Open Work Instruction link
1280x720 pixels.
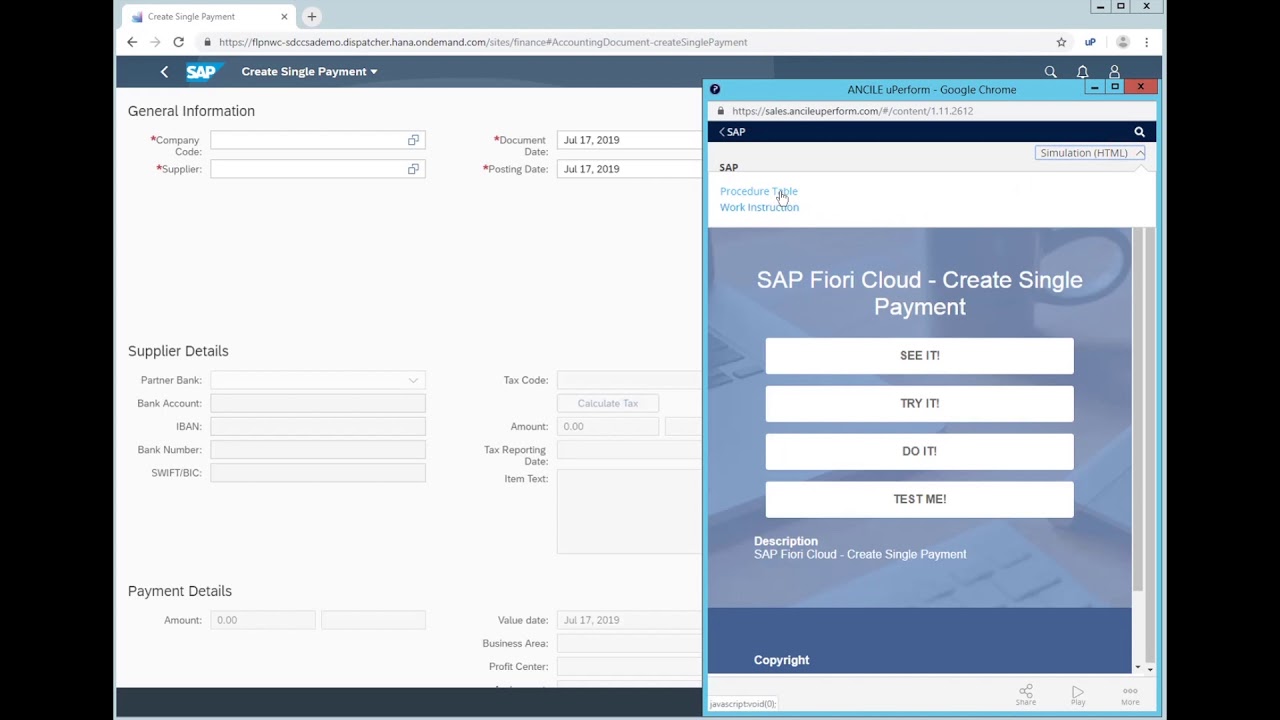tap(759, 207)
